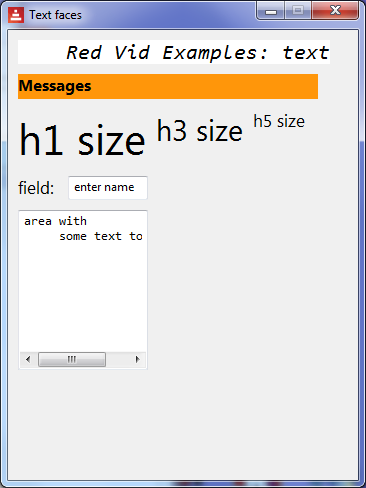This screenshot has width=366, height=488.
Task: Click the red app icon in title bar
Action: click(16, 15)
